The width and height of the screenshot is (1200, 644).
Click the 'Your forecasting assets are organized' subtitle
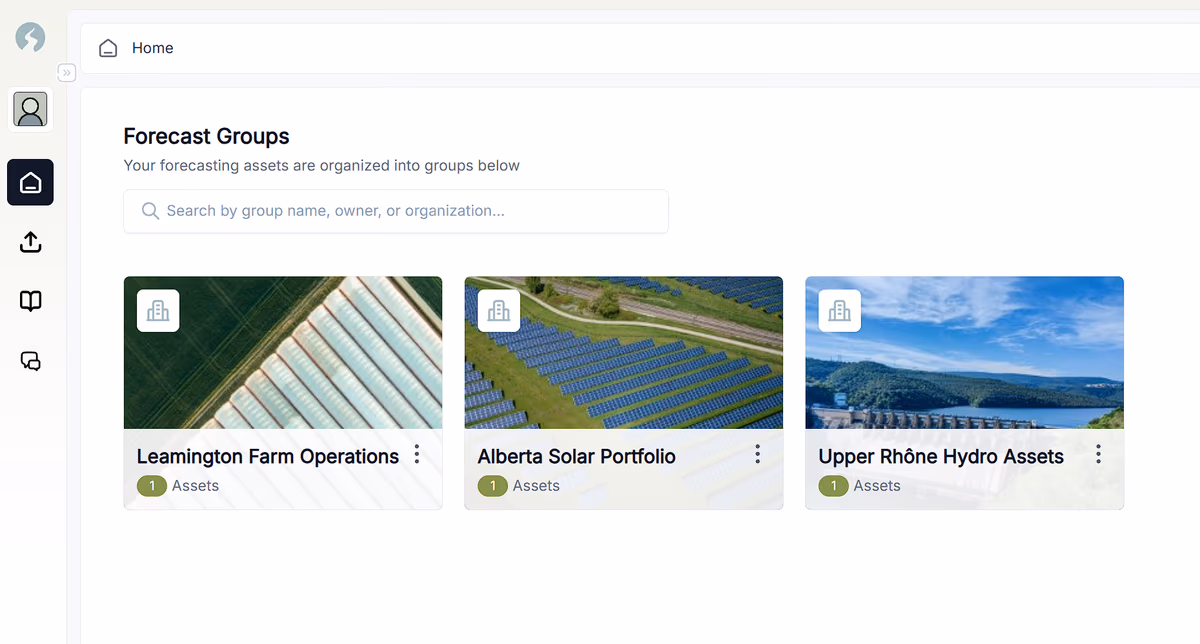click(x=322, y=166)
